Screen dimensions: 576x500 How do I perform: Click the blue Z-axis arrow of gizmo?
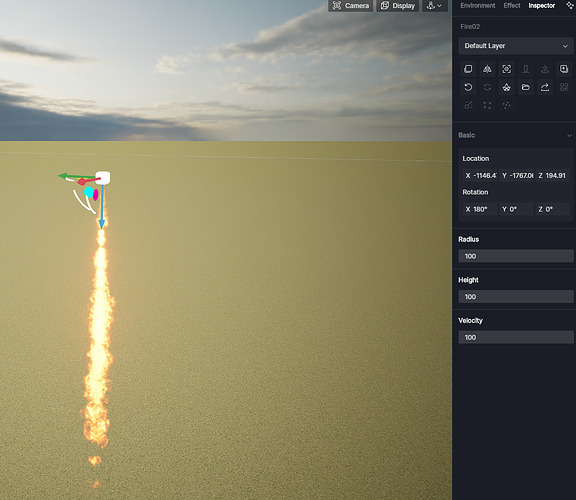click(x=102, y=208)
